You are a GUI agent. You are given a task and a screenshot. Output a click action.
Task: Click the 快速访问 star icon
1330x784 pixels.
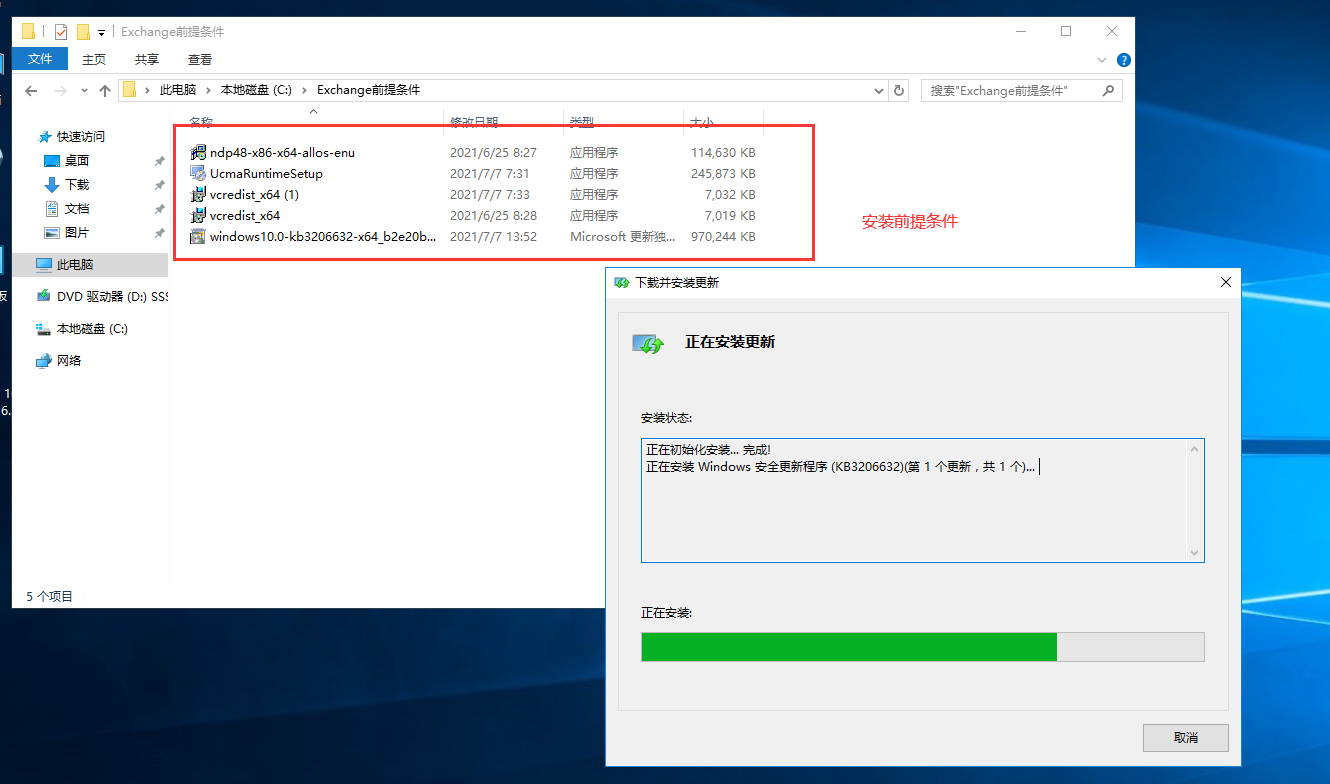[x=44, y=137]
